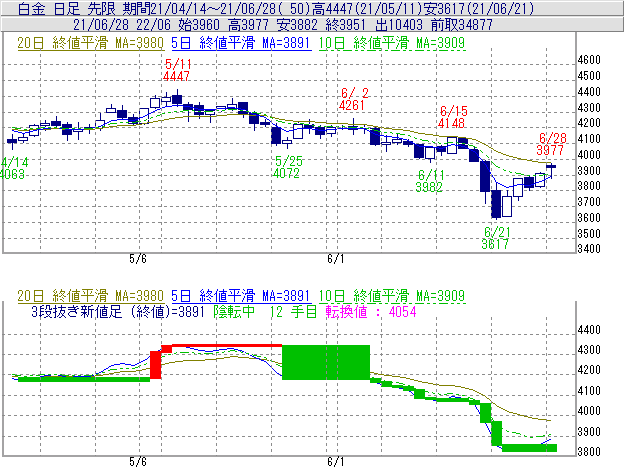Click the 3800 lower axis label
Screen dimensions: 624x473
pos(589,452)
